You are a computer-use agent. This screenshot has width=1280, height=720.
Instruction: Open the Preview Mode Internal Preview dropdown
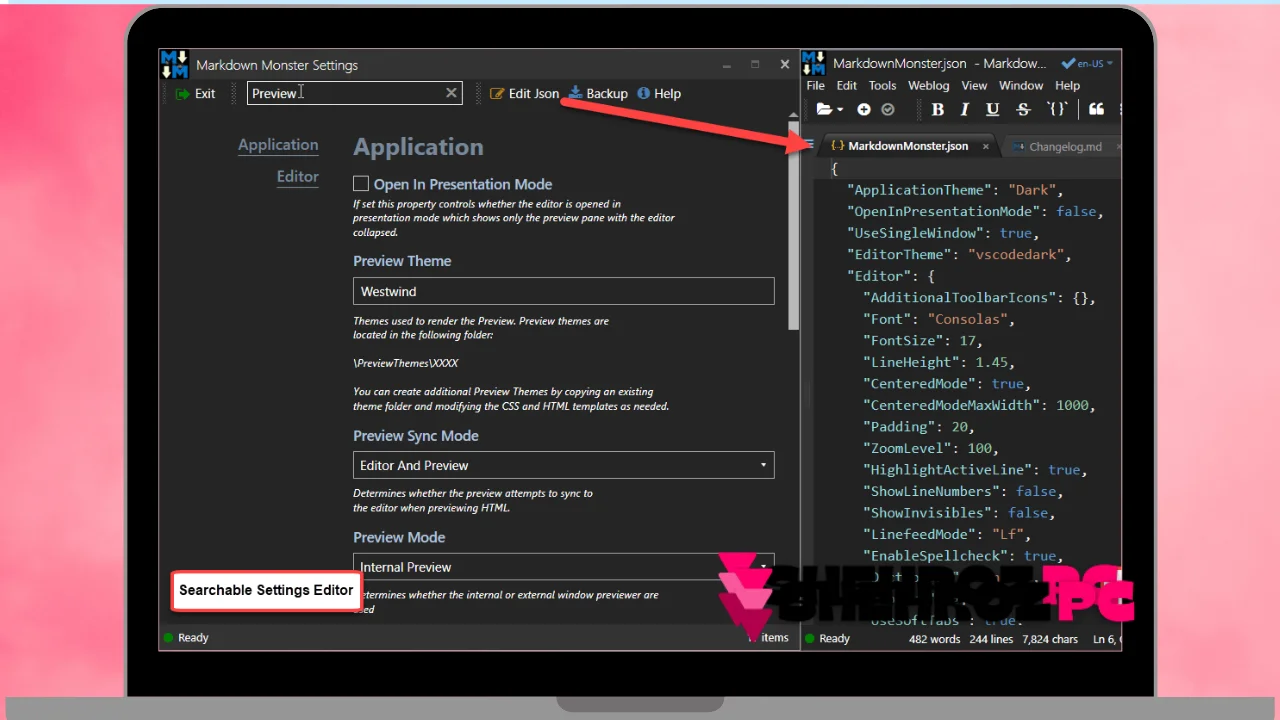tap(563, 566)
